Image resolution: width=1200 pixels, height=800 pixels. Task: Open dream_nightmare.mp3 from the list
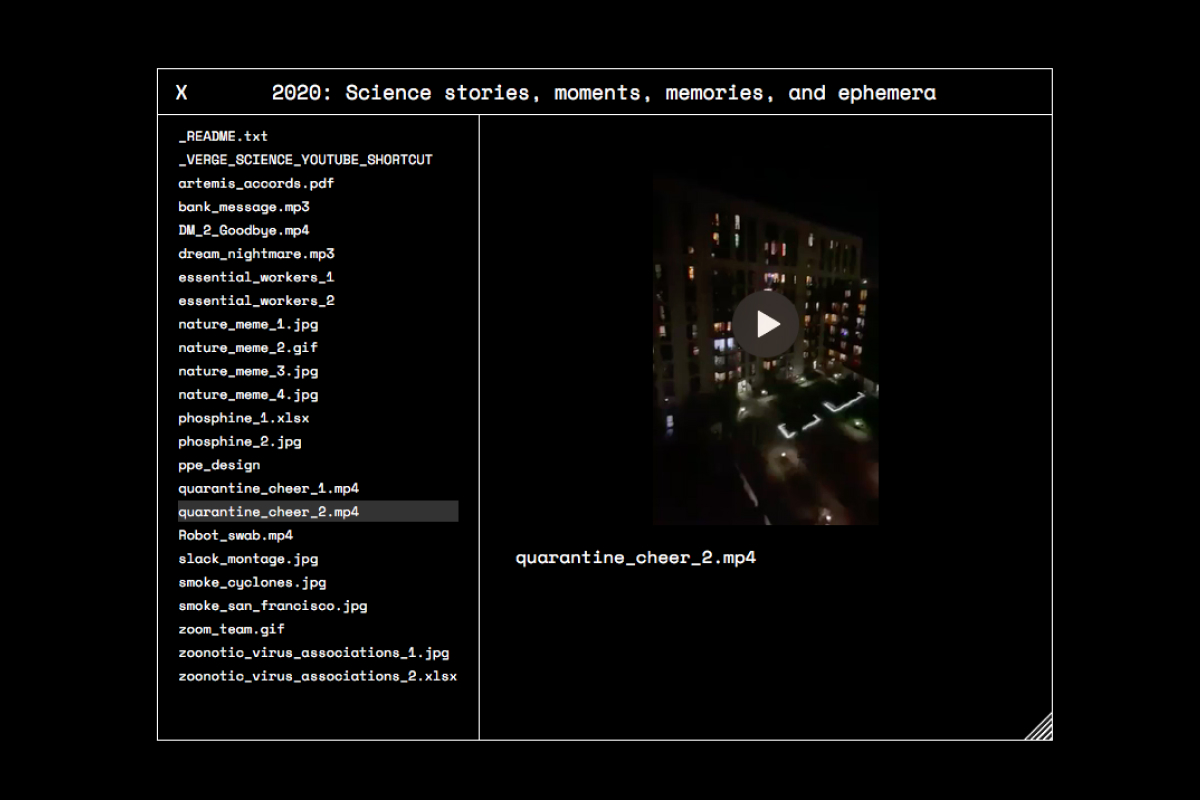click(256, 254)
